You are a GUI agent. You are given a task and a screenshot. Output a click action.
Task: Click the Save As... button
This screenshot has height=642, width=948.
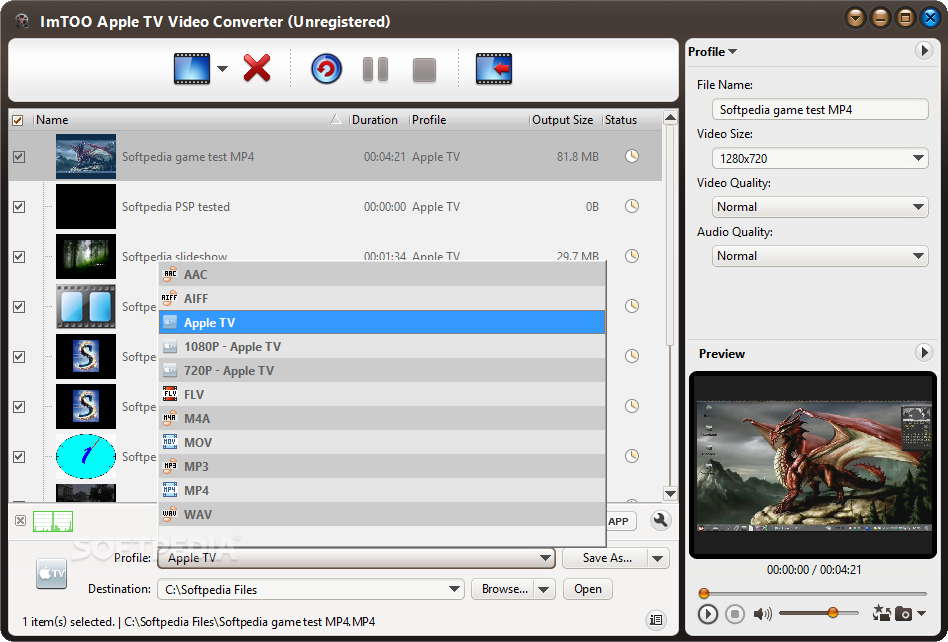pyautogui.click(x=606, y=558)
